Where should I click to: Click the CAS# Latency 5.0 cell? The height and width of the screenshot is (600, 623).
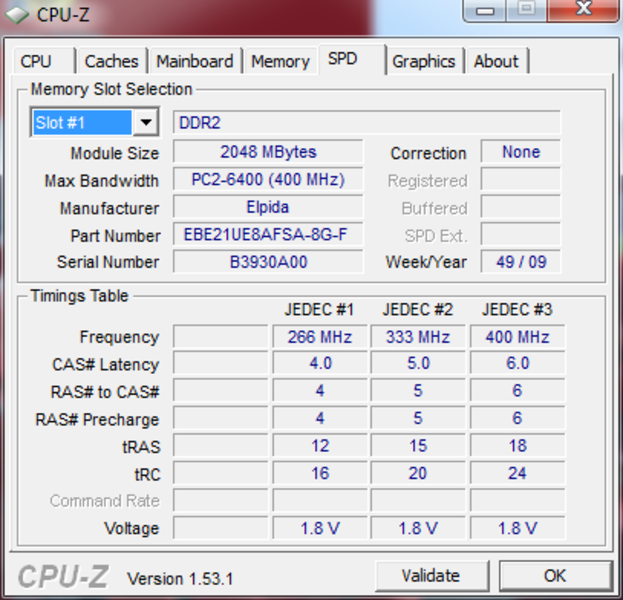[418, 364]
